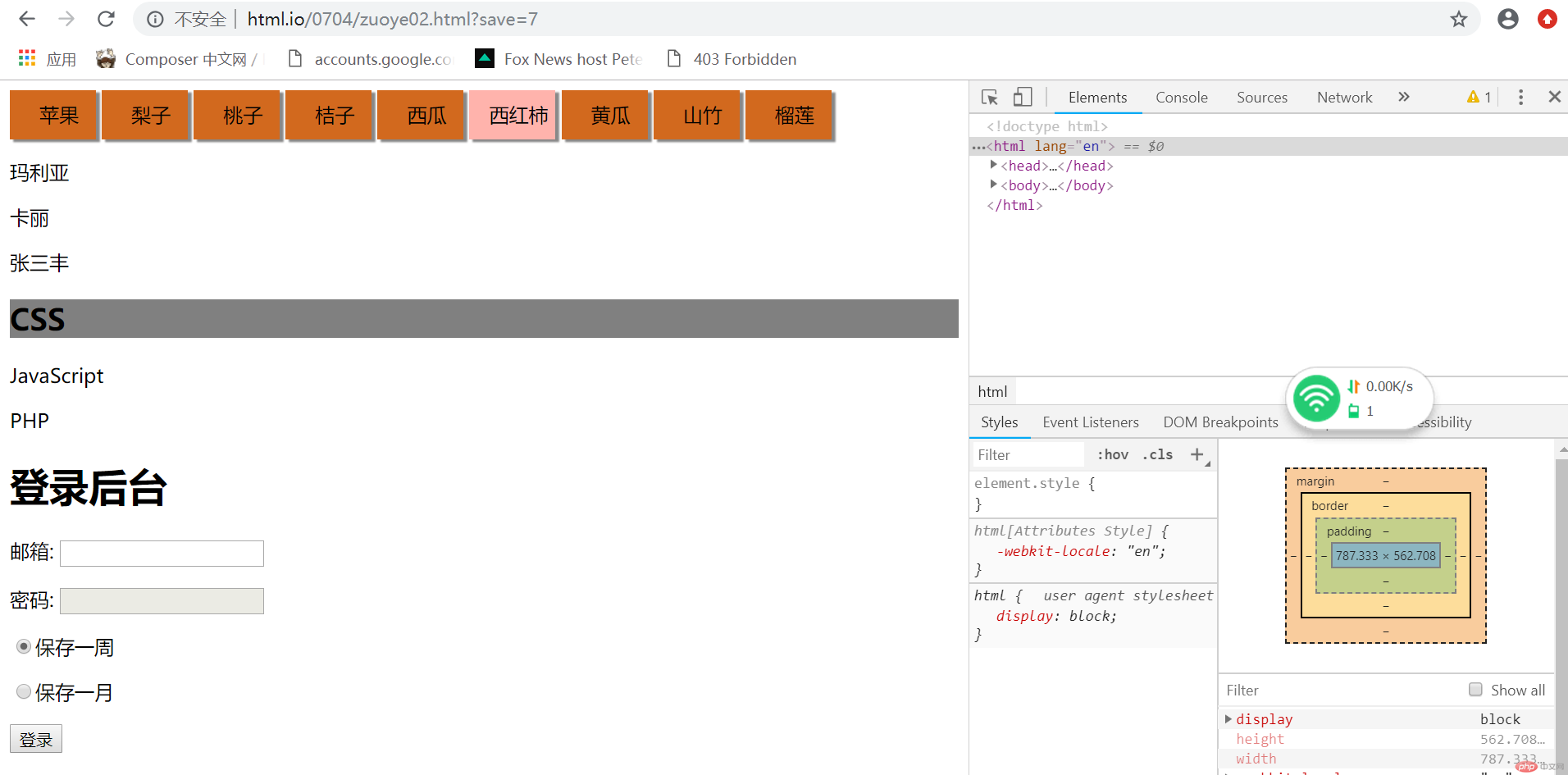The height and width of the screenshot is (775, 1568).
Task: Bookmark this page with the star icon
Action: pos(1458,19)
